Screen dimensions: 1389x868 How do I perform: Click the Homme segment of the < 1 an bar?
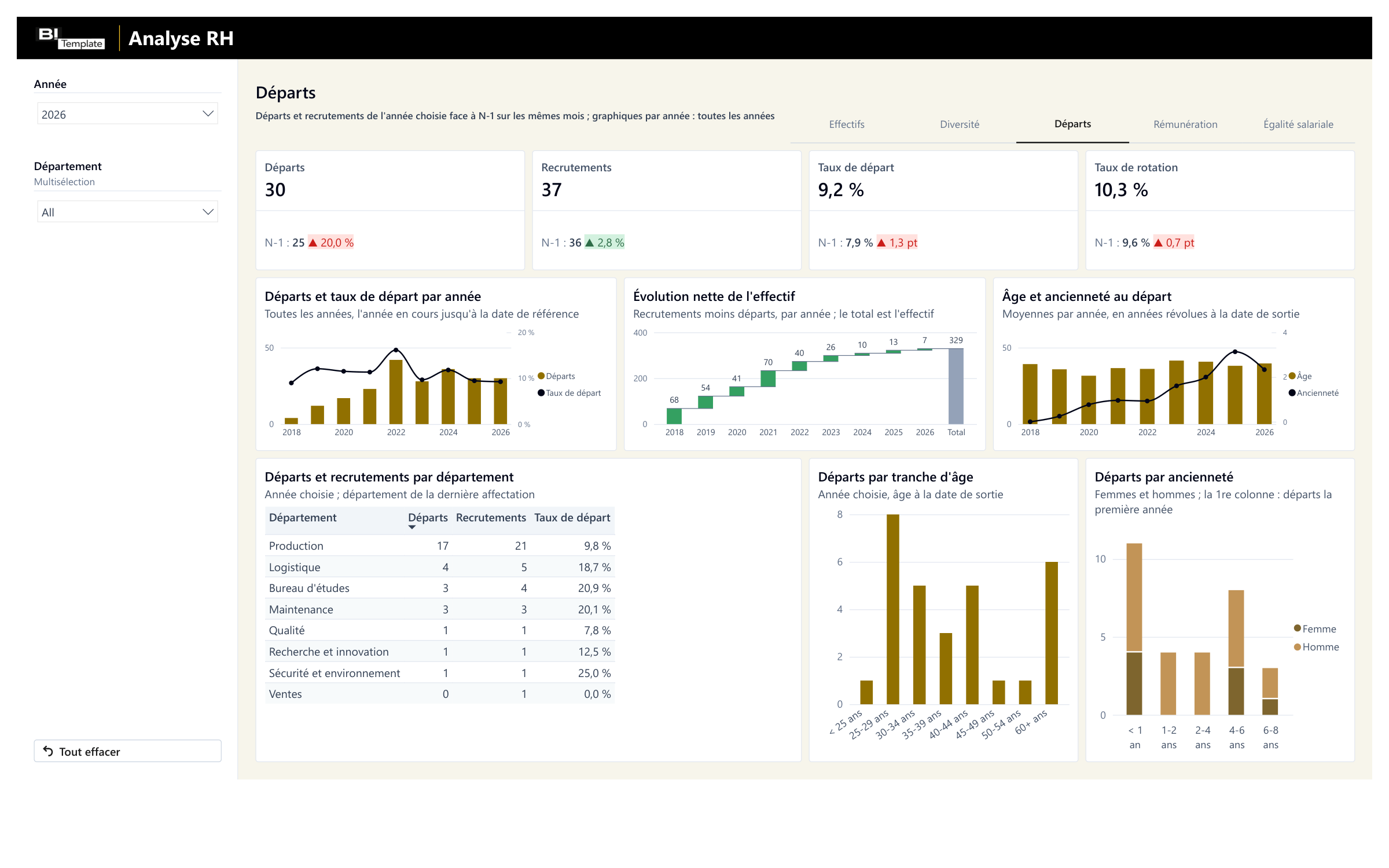click(1134, 597)
